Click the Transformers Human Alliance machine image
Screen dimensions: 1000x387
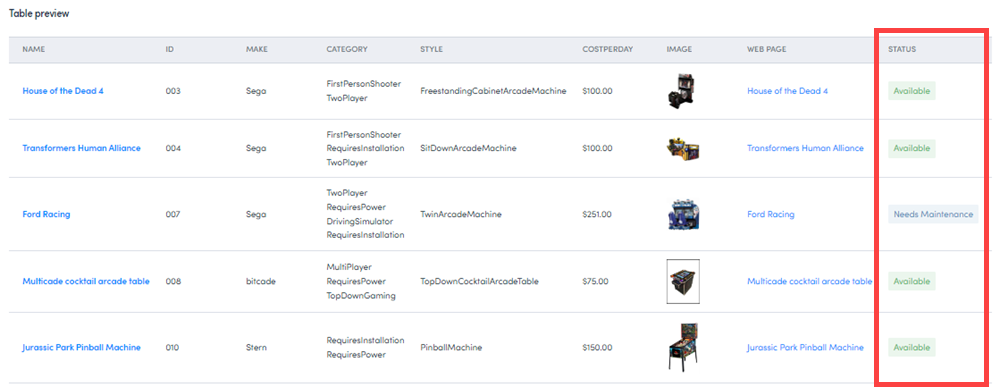pyautogui.click(x=682, y=149)
